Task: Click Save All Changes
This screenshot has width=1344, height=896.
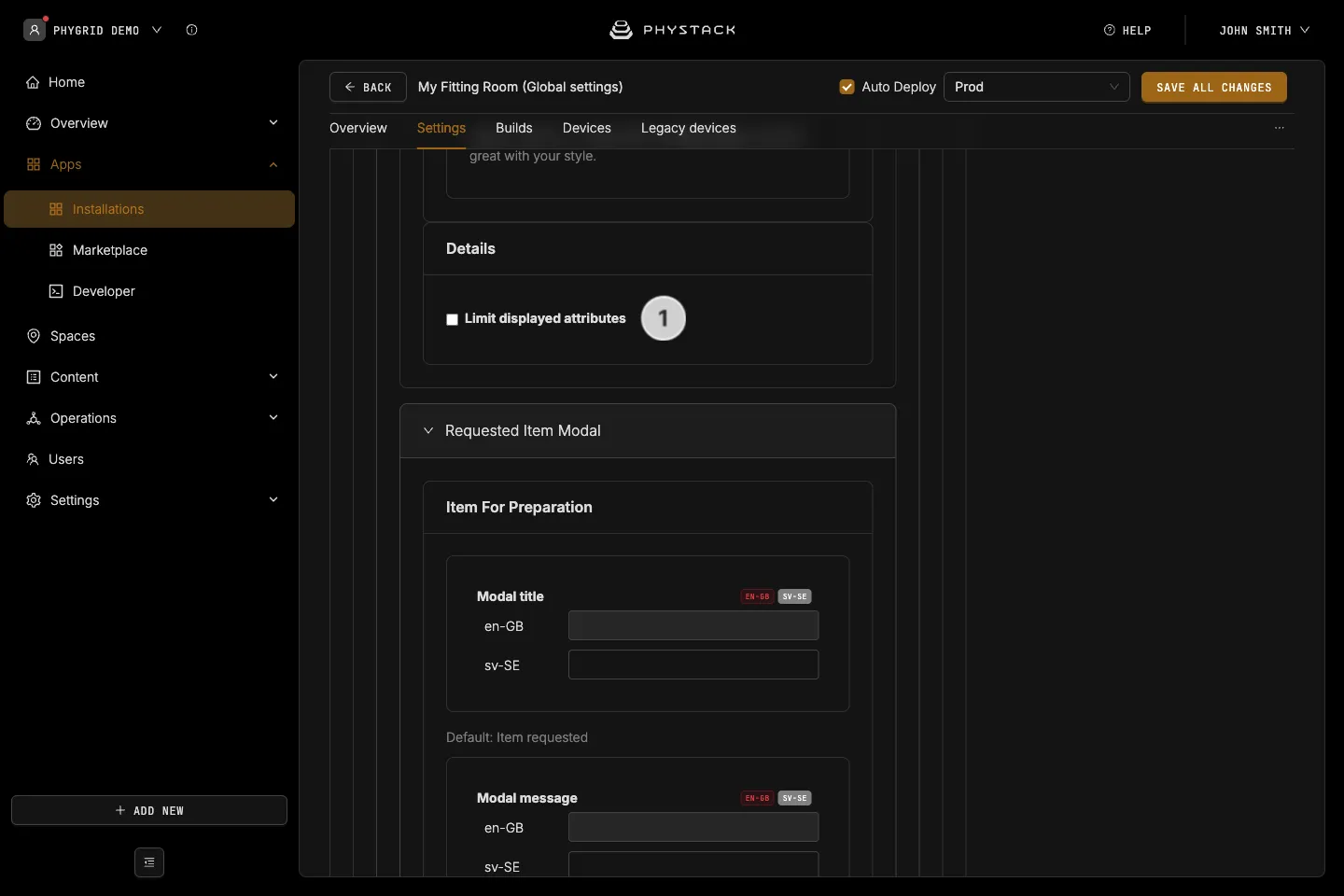Action: coord(1214,87)
